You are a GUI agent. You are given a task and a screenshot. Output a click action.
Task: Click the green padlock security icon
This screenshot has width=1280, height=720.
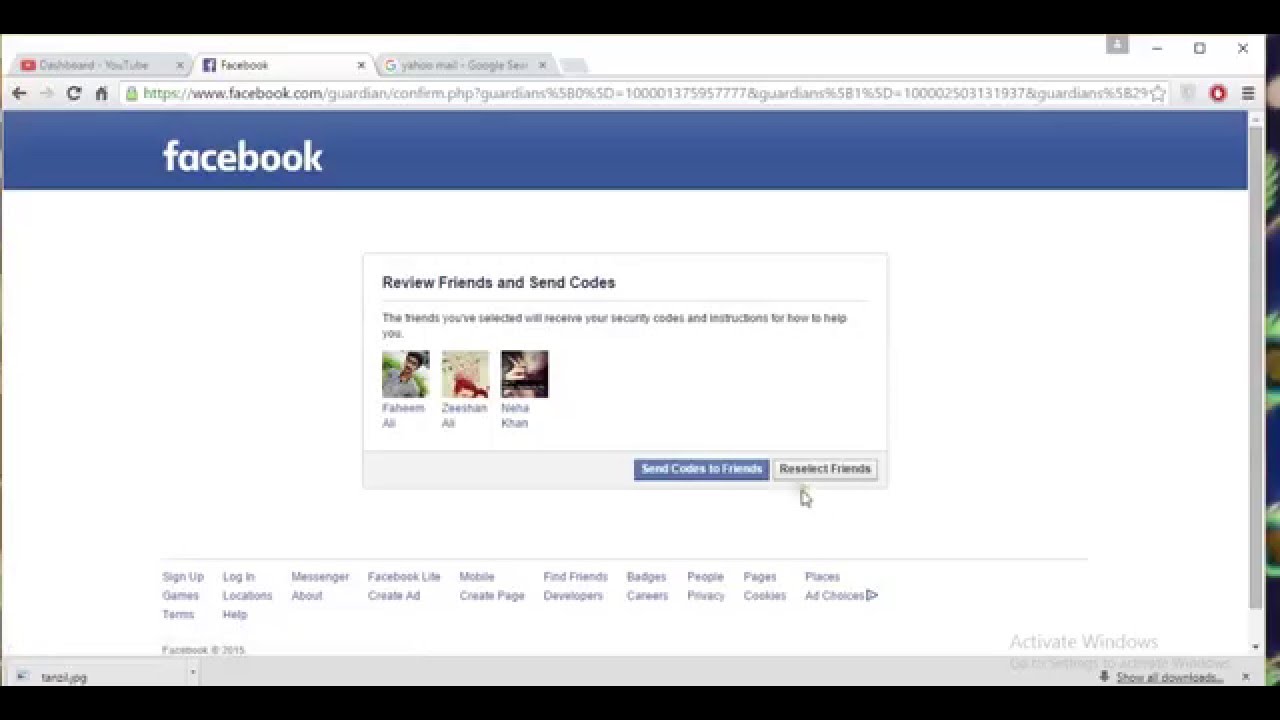point(131,93)
